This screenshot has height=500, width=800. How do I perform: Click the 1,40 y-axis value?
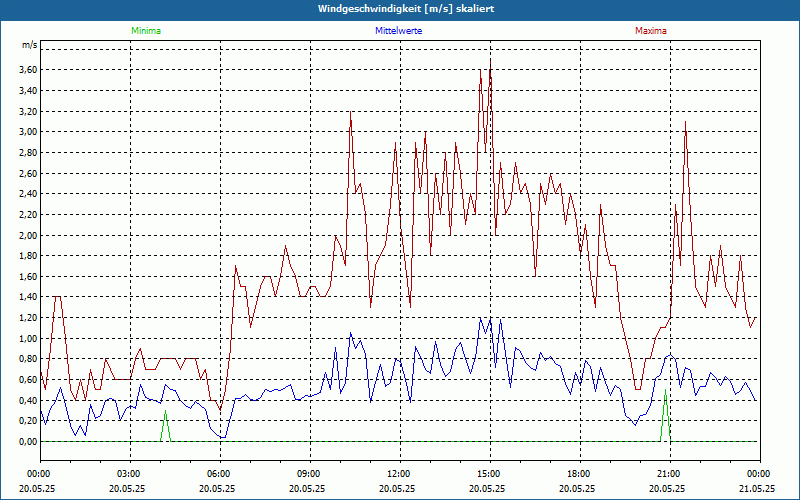click(29, 297)
